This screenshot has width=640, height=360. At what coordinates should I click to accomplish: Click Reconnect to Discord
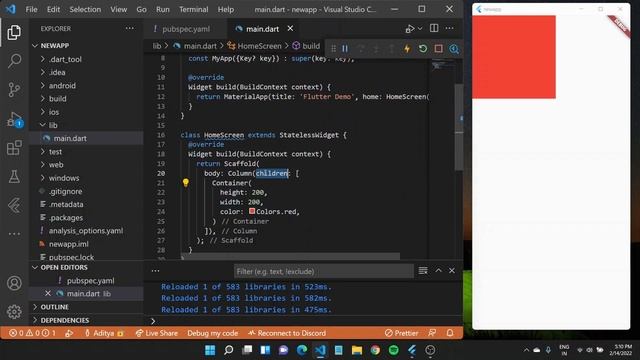click(x=287, y=333)
